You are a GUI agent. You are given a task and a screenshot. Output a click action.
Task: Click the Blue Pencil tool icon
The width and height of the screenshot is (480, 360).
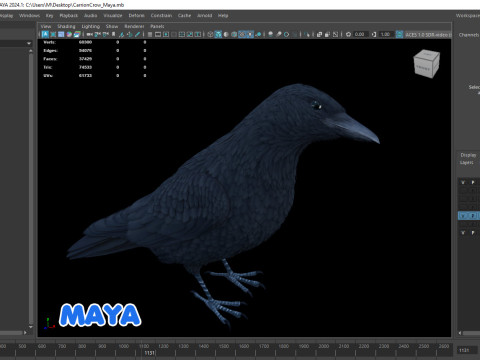point(137,34)
